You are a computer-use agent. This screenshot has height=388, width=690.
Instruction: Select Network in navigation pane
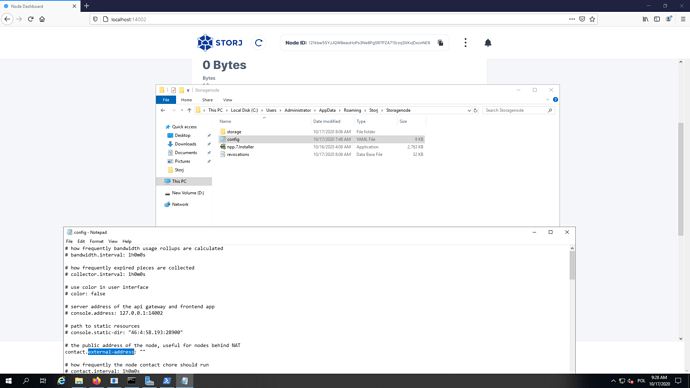180,205
